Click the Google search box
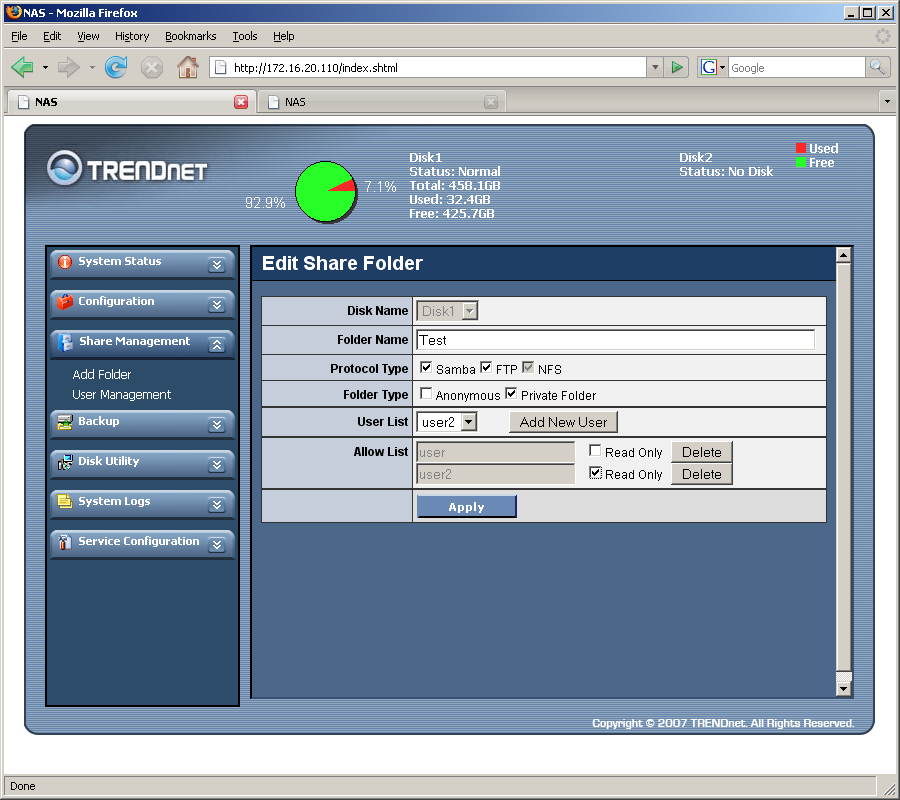Image resolution: width=900 pixels, height=800 pixels. [x=796, y=68]
